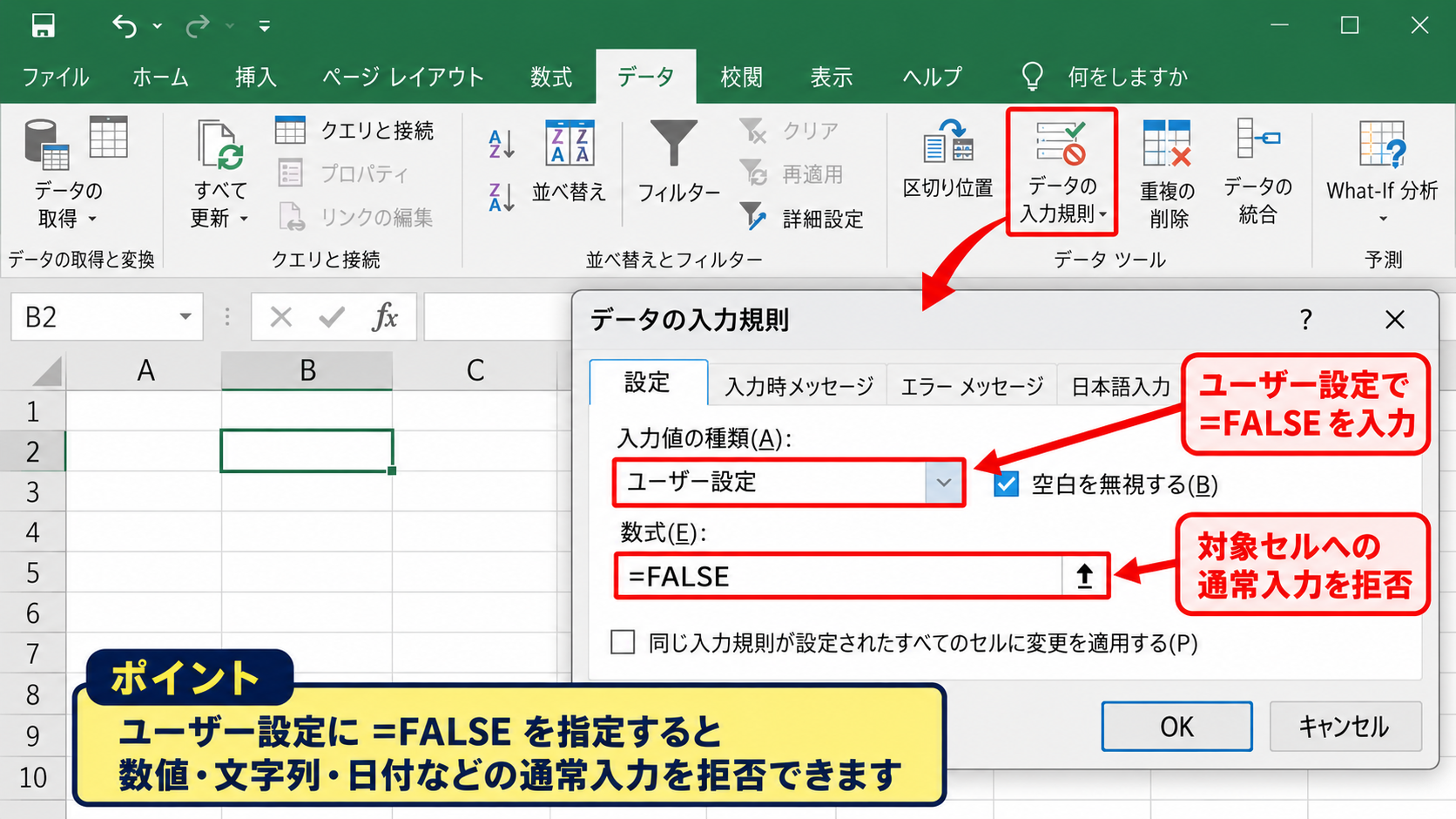Click the formula range collapse arrow button
Image resolution: width=1456 pixels, height=819 pixels.
(x=1084, y=576)
